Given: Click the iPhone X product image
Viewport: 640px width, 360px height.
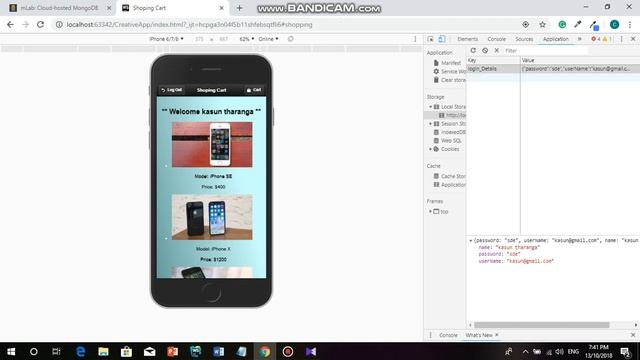Looking at the screenshot, I should pyautogui.click(x=212, y=217).
